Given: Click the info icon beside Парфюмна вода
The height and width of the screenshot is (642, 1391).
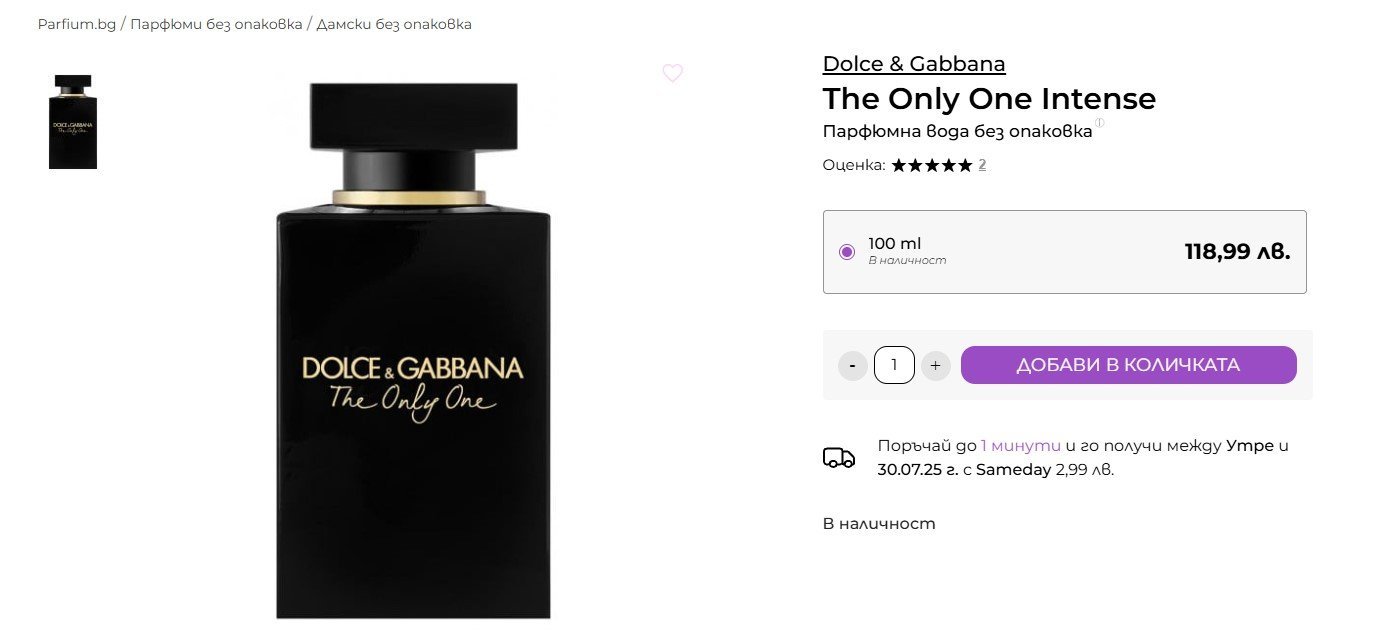Looking at the screenshot, I should pos(1099,123).
